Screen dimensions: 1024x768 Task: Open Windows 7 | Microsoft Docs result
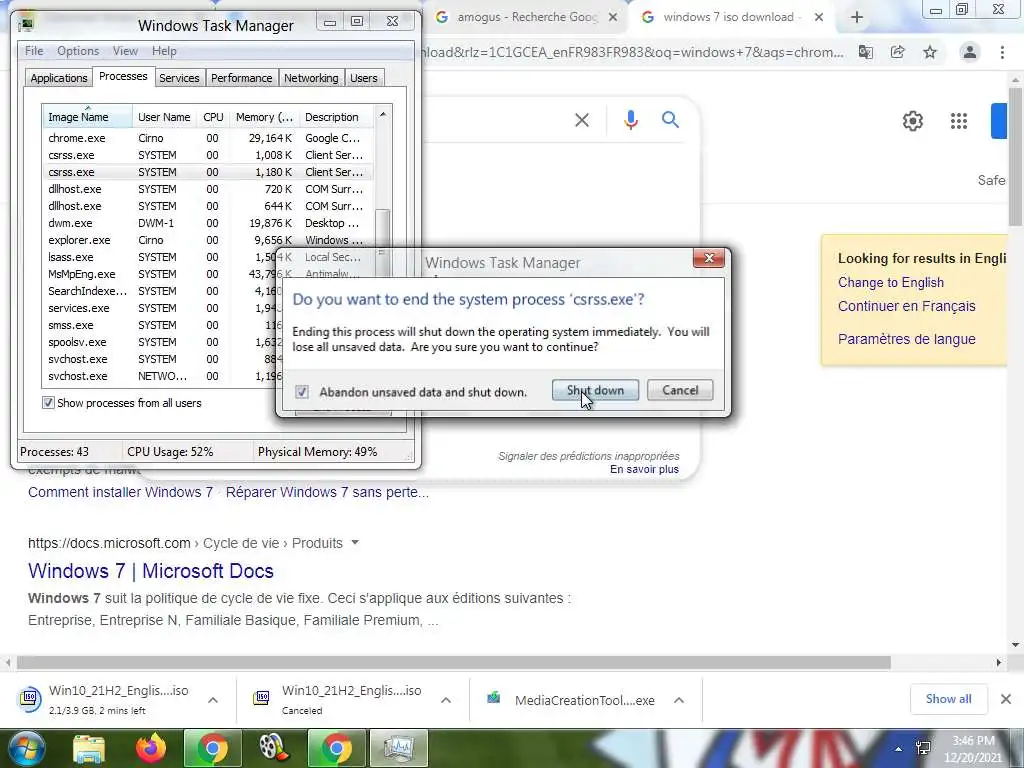pyautogui.click(x=151, y=571)
